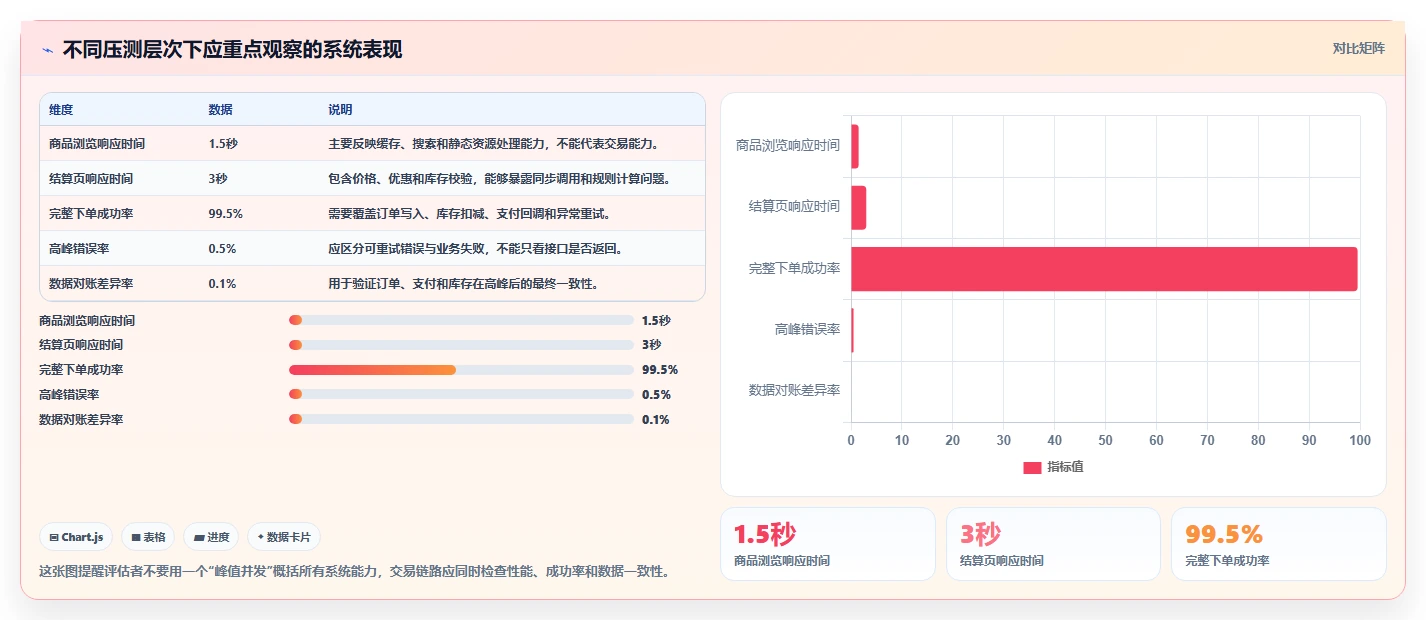Click table cell 高峰错误率
The width and height of the screenshot is (1426, 620).
click(x=79, y=249)
